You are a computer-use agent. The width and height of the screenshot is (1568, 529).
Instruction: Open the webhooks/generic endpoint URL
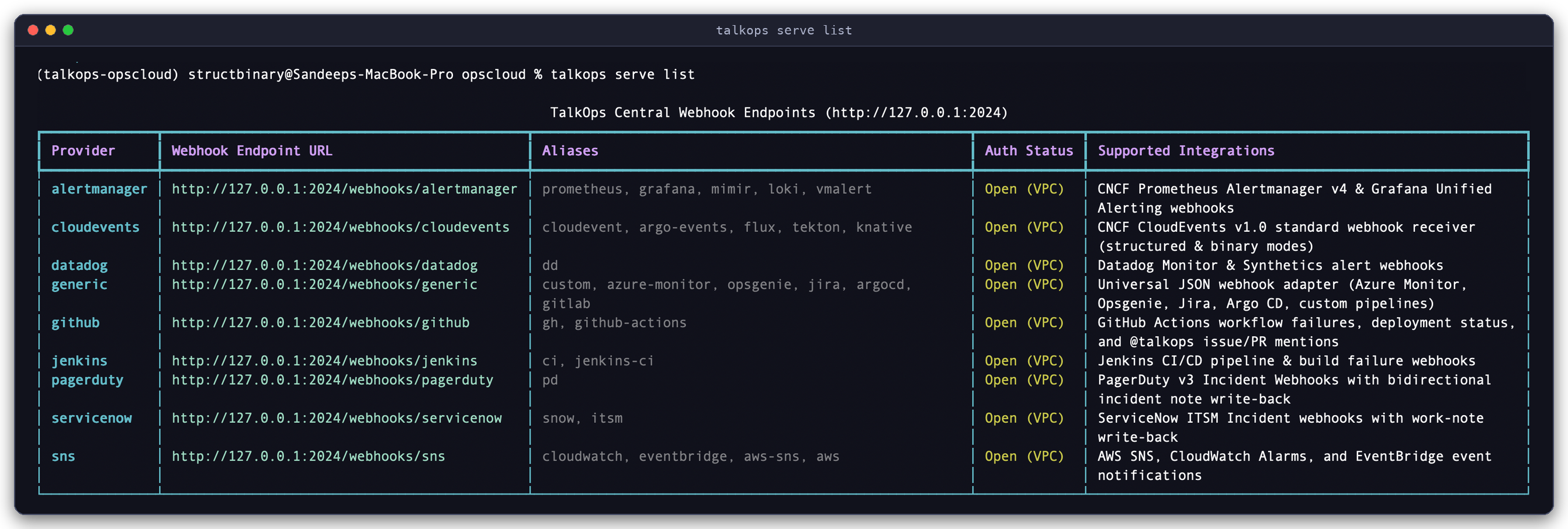(324, 284)
